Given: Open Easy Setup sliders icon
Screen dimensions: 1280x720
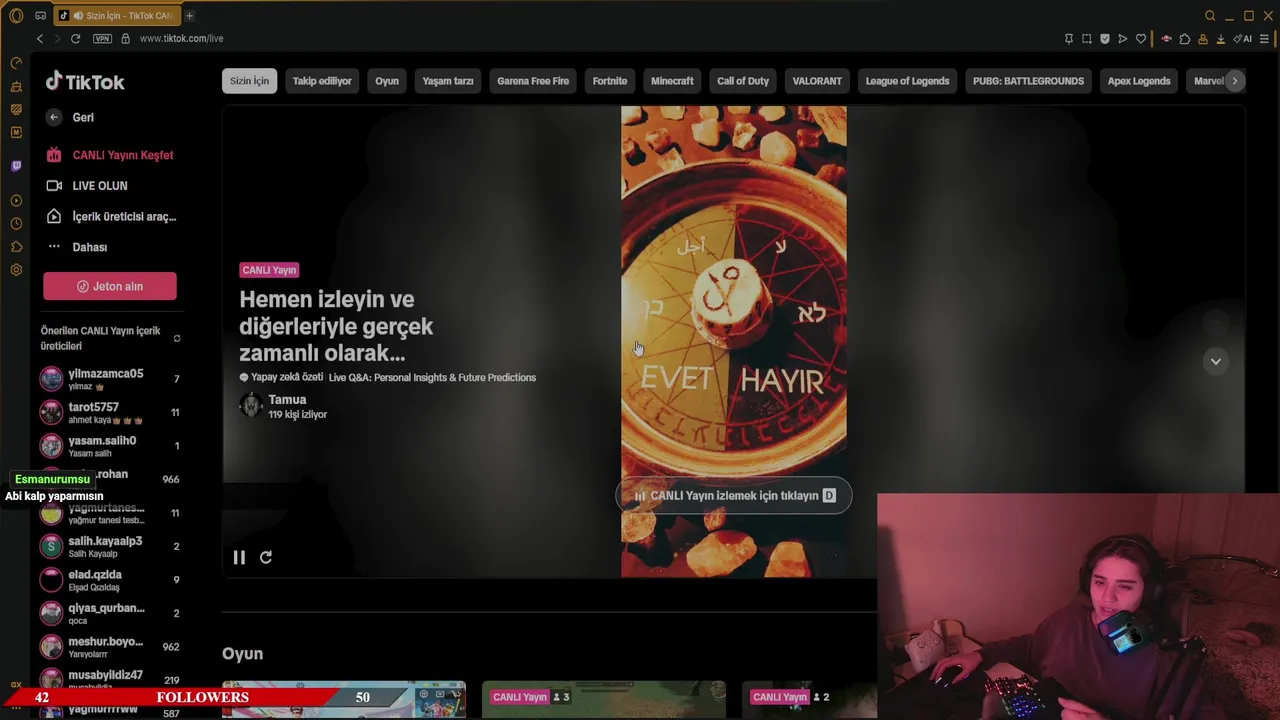Looking at the screenshot, I should pos(1265,39).
